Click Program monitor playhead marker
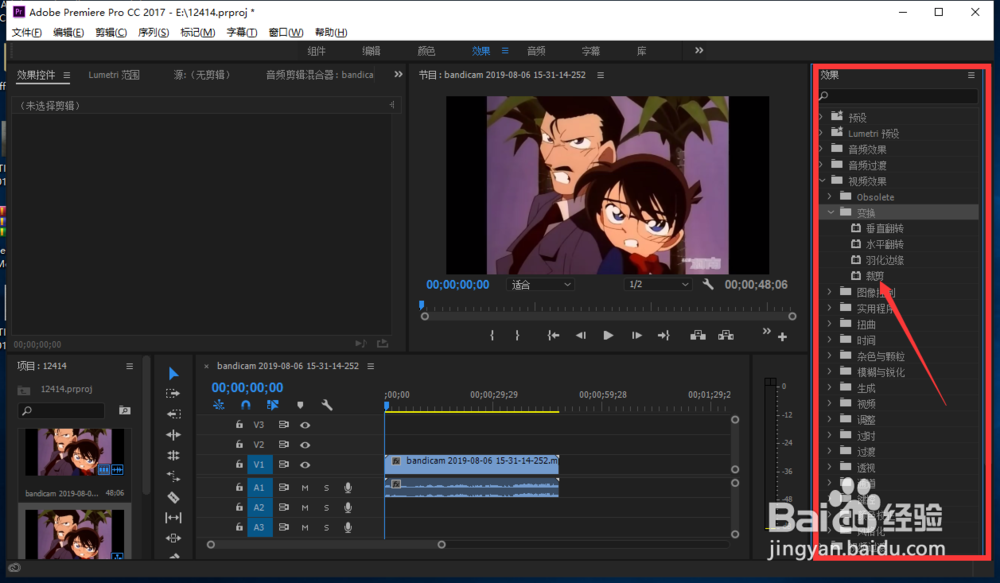1000x583 pixels. click(x=422, y=306)
